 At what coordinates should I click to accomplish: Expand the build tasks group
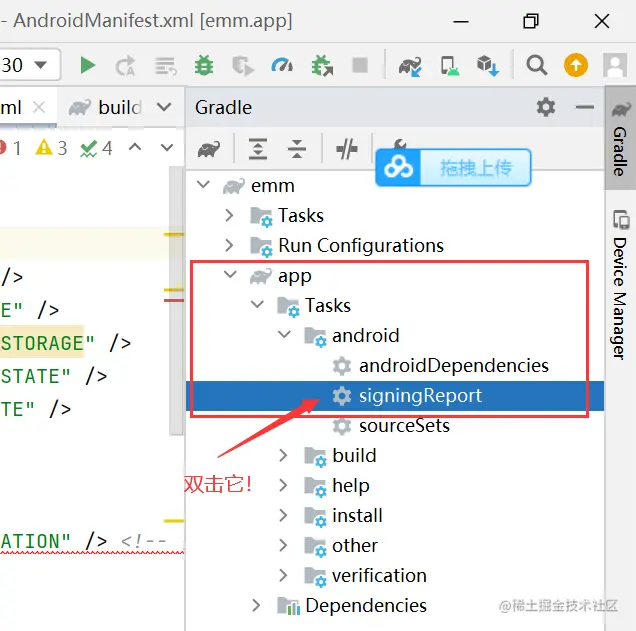(x=283, y=455)
